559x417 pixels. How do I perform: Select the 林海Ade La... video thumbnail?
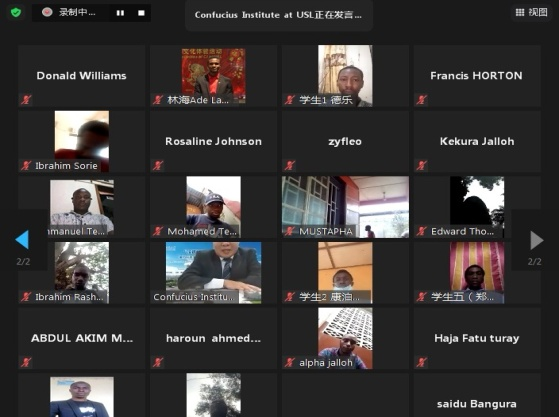tap(213, 76)
